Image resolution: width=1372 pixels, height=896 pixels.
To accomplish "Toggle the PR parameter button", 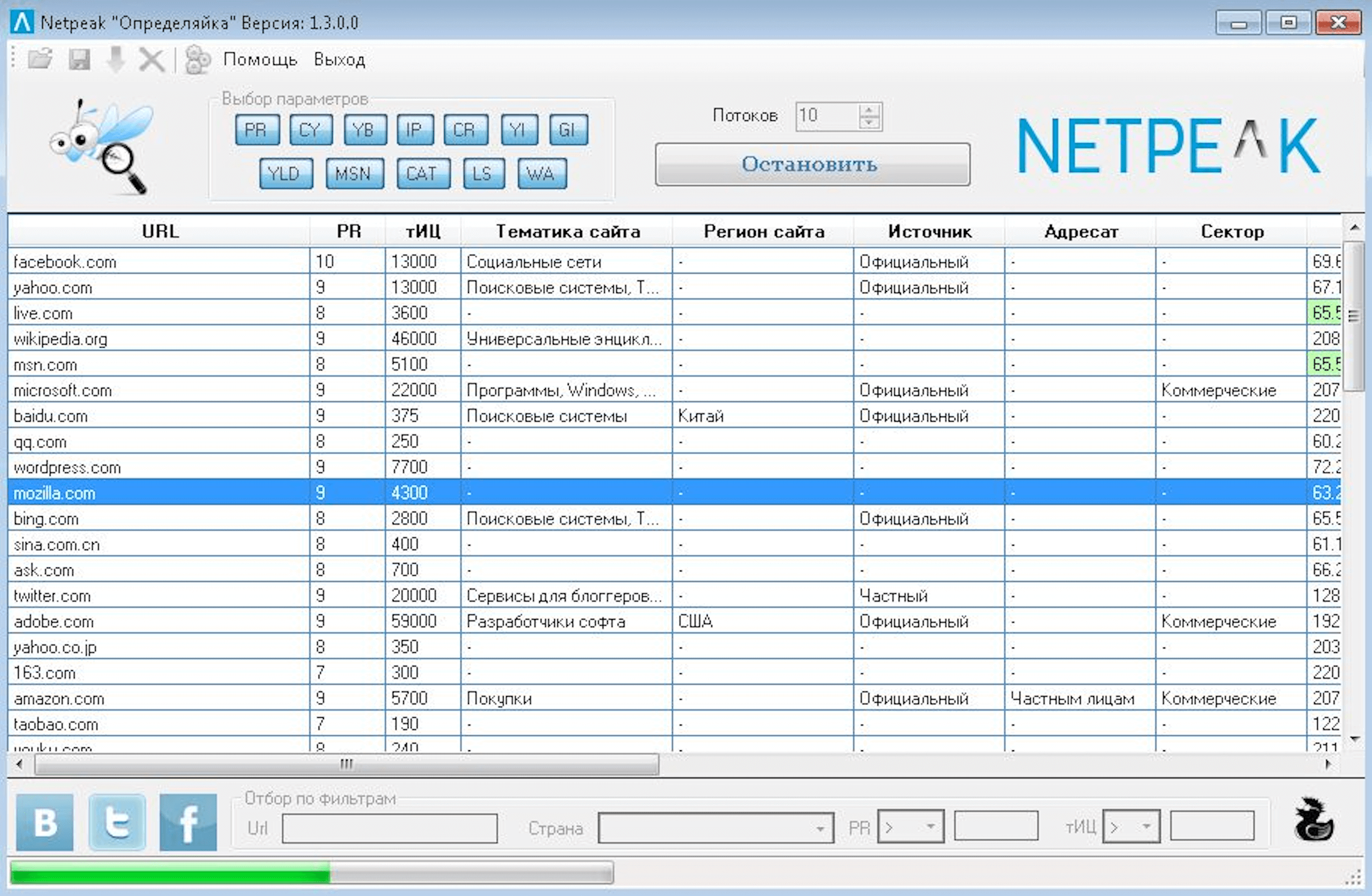I will pyautogui.click(x=257, y=130).
